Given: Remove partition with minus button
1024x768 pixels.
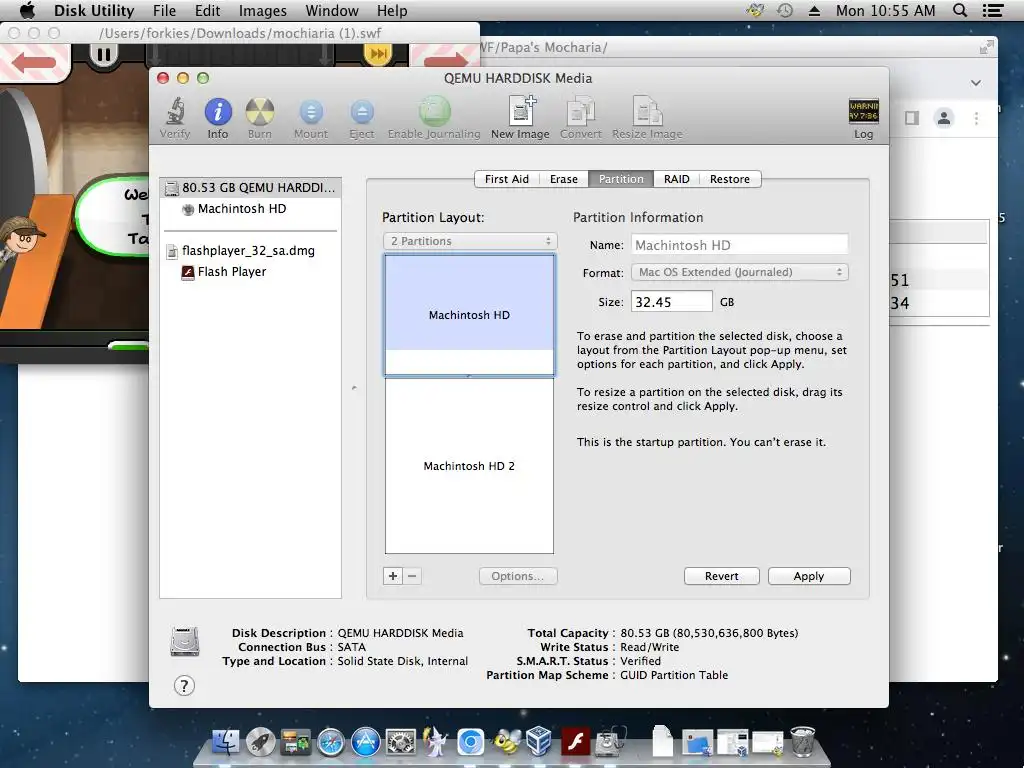Looking at the screenshot, I should pyautogui.click(x=412, y=576).
